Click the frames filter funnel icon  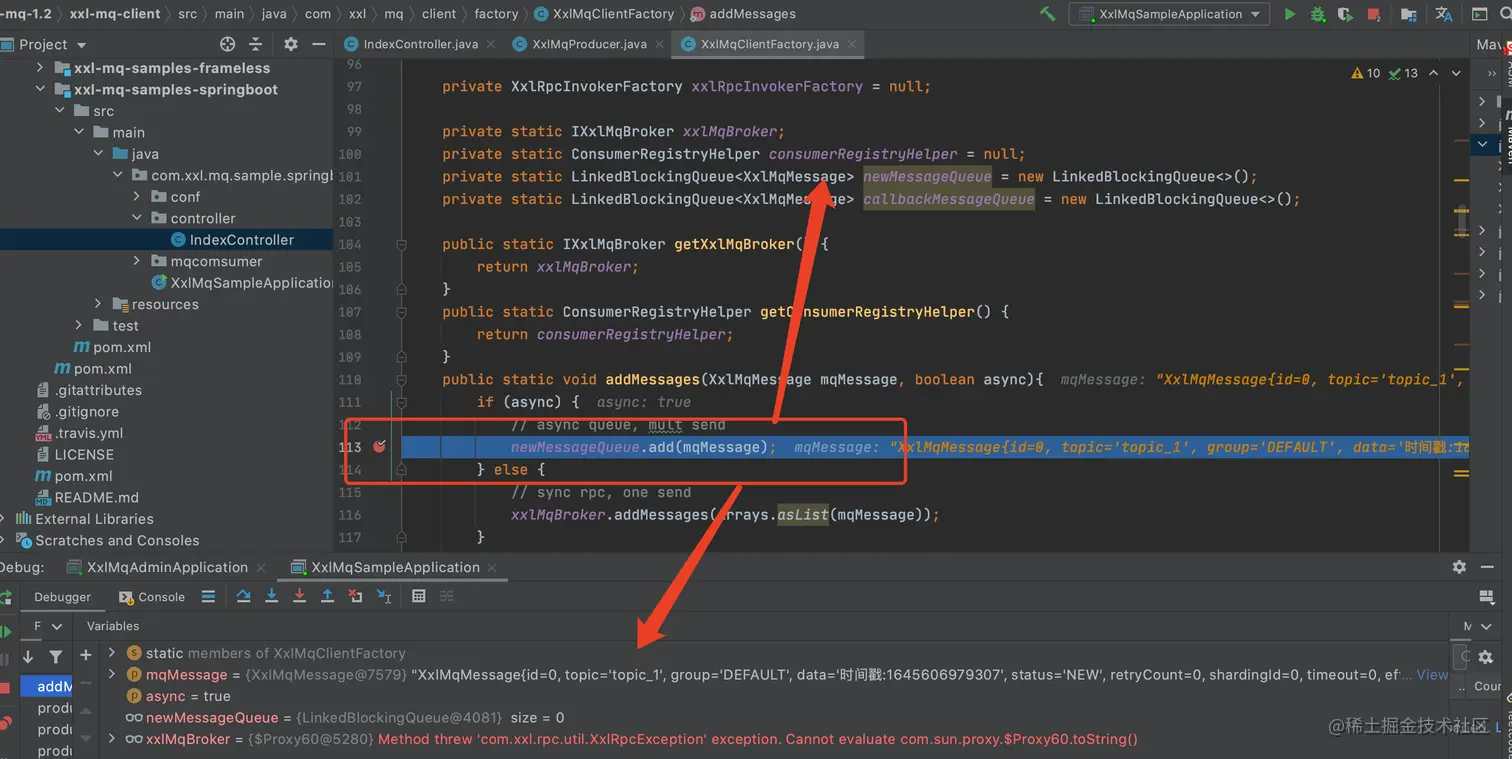tap(56, 657)
